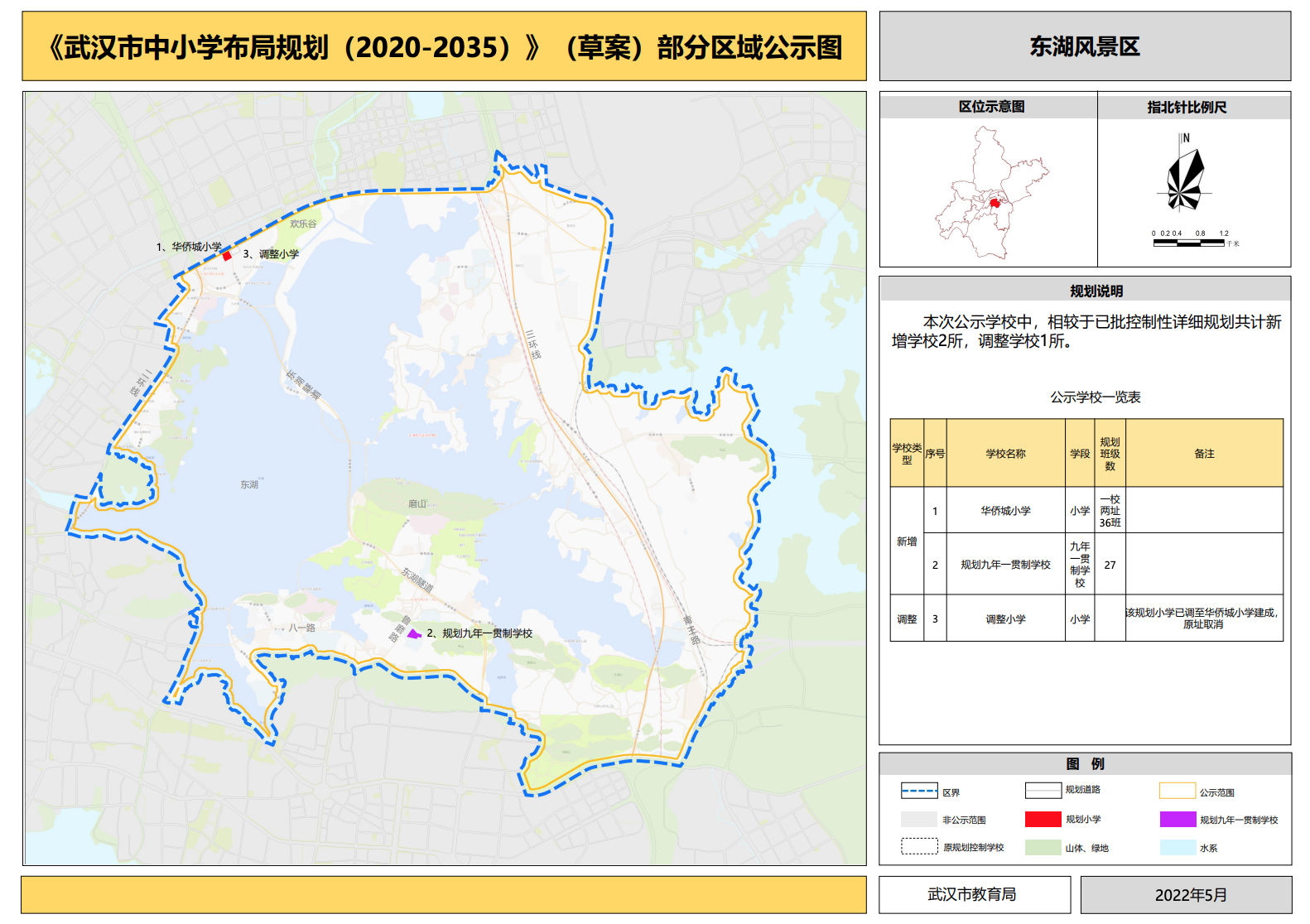Screen dimensions: 1310x924
Task: Click the 规划说明 section header
Action: coord(1096,291)
